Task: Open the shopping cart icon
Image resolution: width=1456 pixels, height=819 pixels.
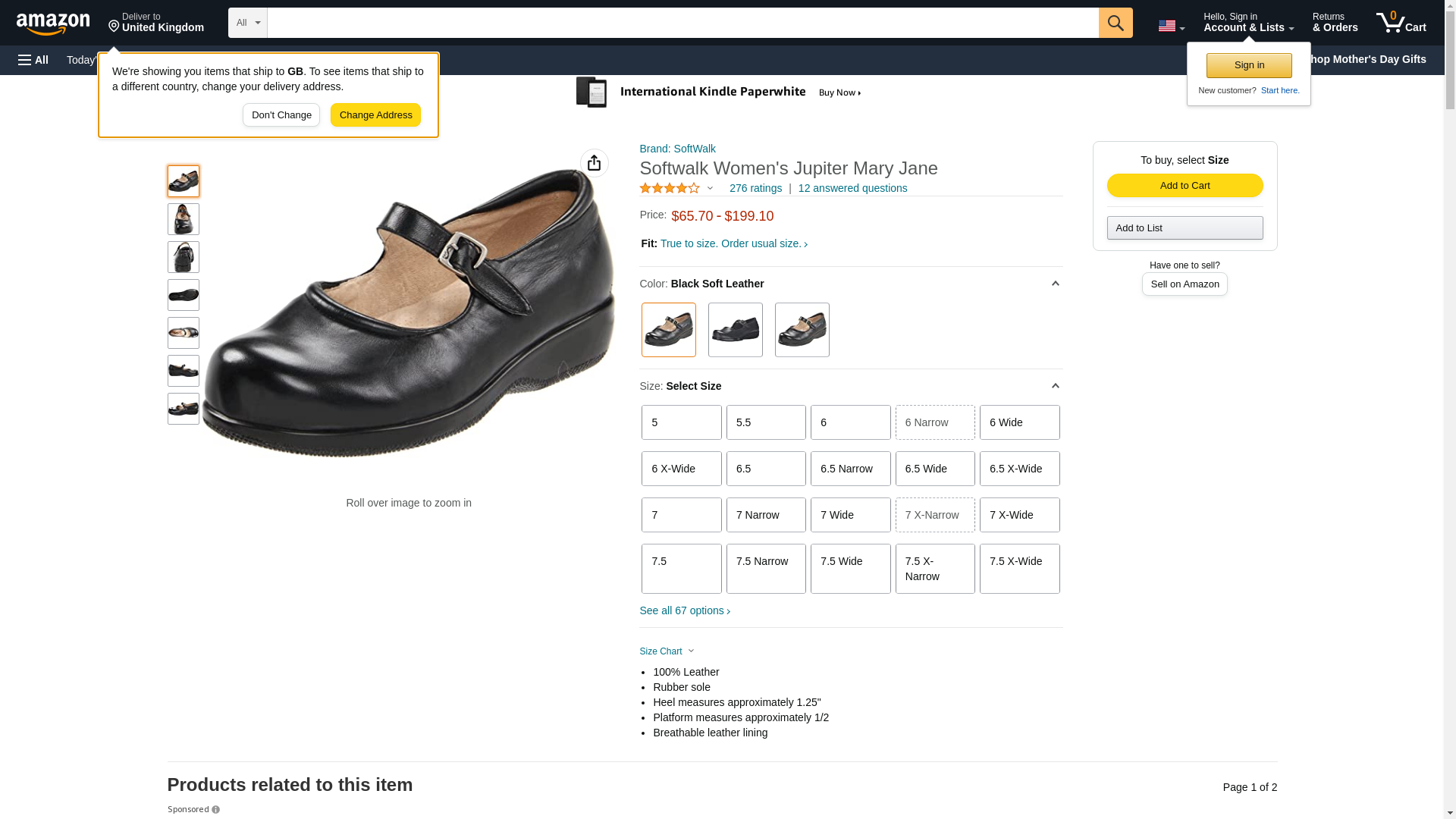Action: [1401, 23]
